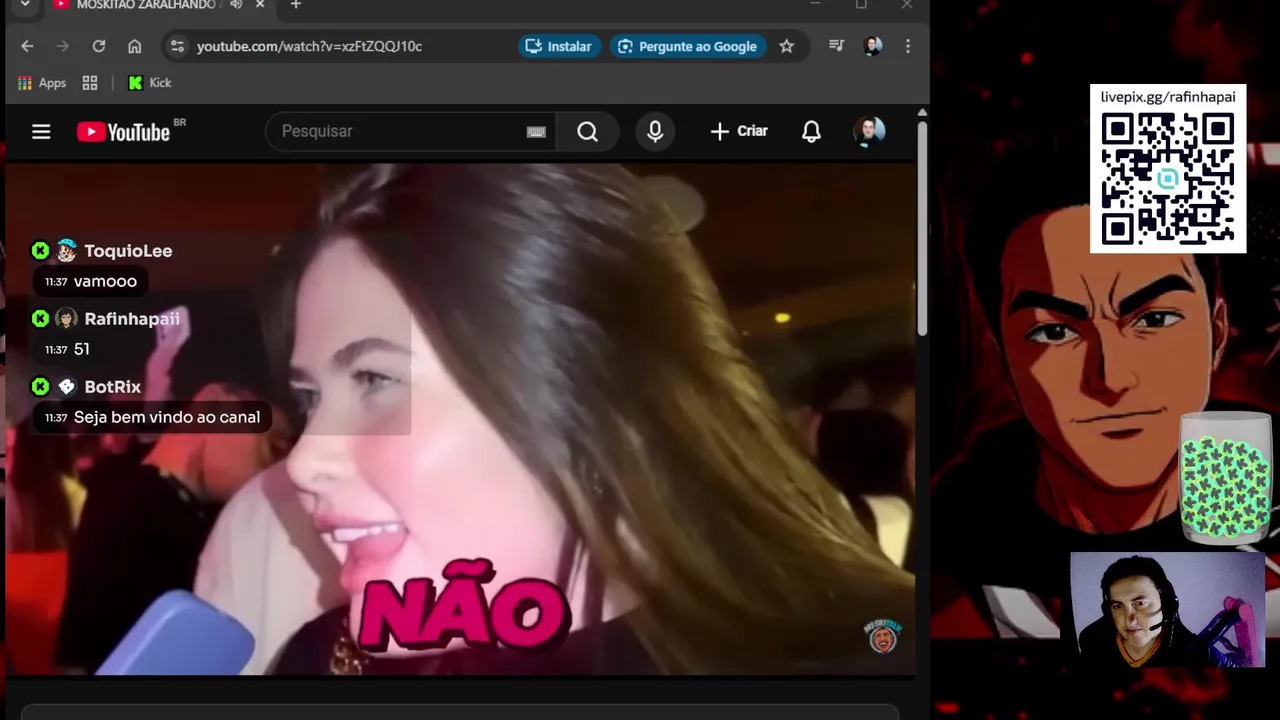Go back to the previous page

27,46
